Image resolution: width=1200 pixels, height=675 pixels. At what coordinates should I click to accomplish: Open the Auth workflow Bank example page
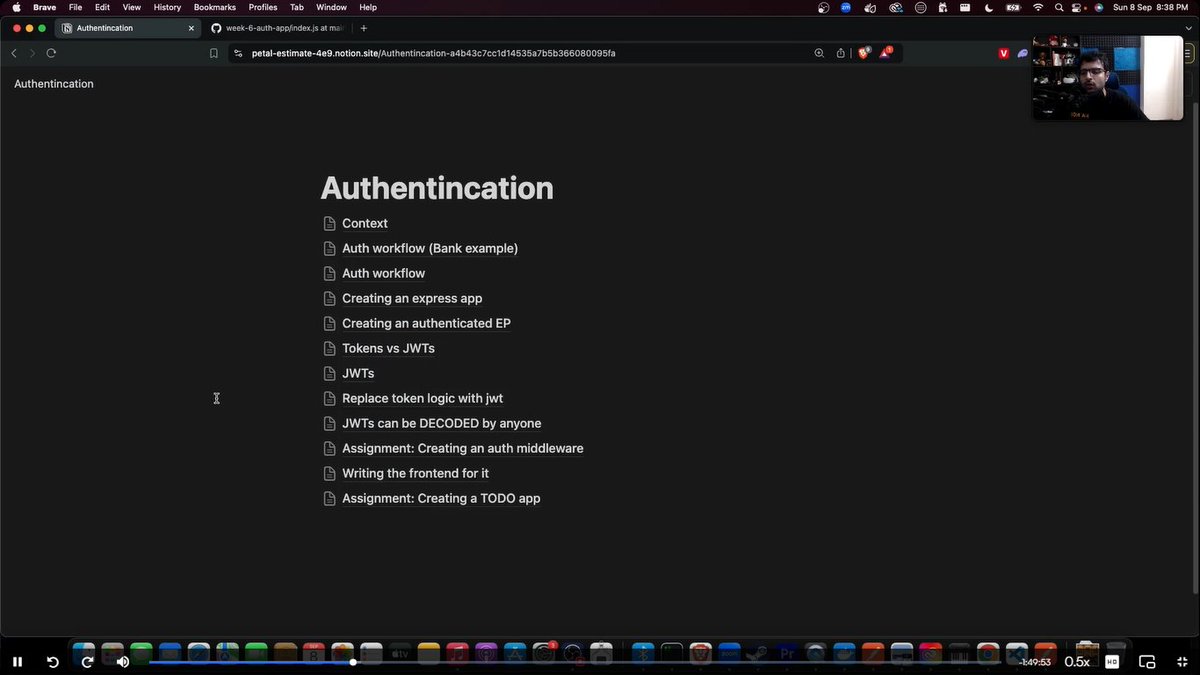(429, 248)
